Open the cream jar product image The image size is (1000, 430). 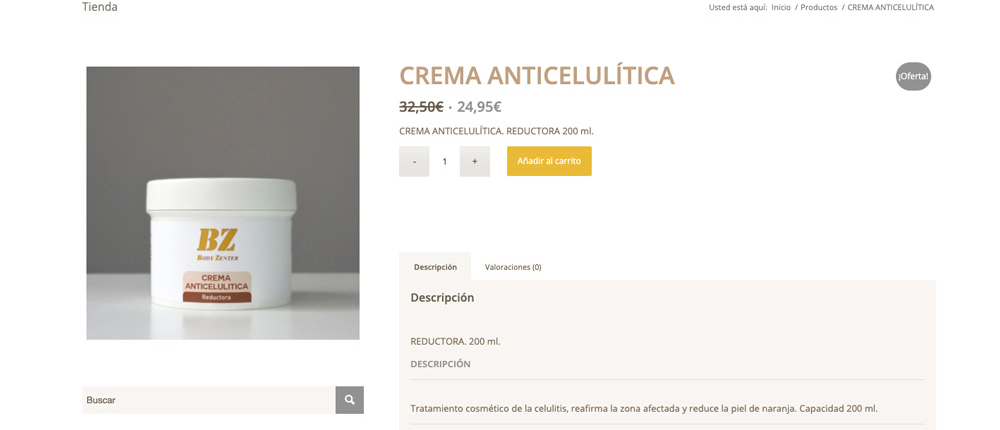pyautogui.click(x=223, y=203)
